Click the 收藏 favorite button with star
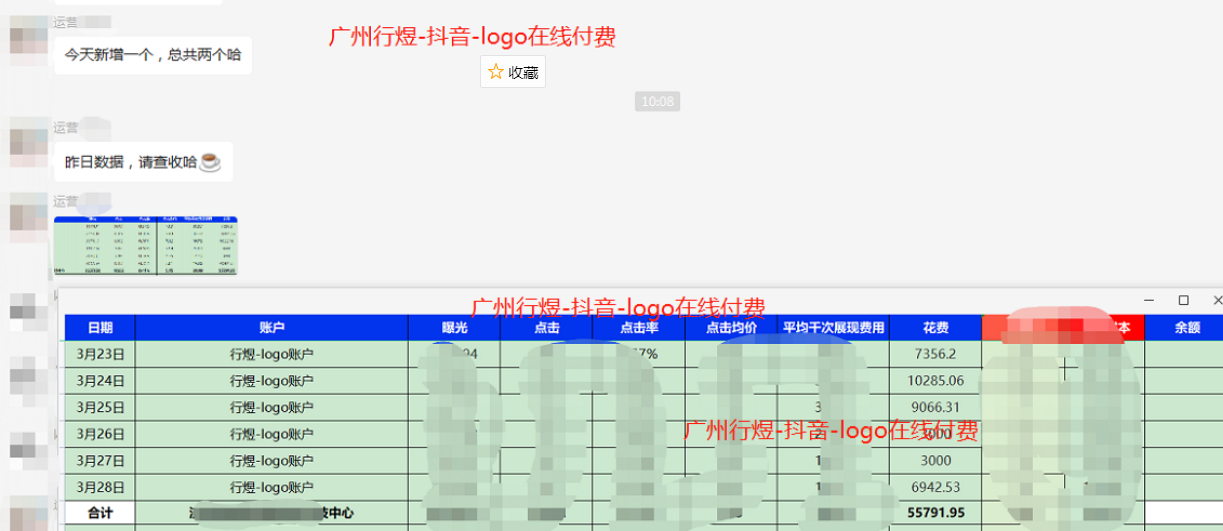The image size is (1223, 531). [513, 72]
